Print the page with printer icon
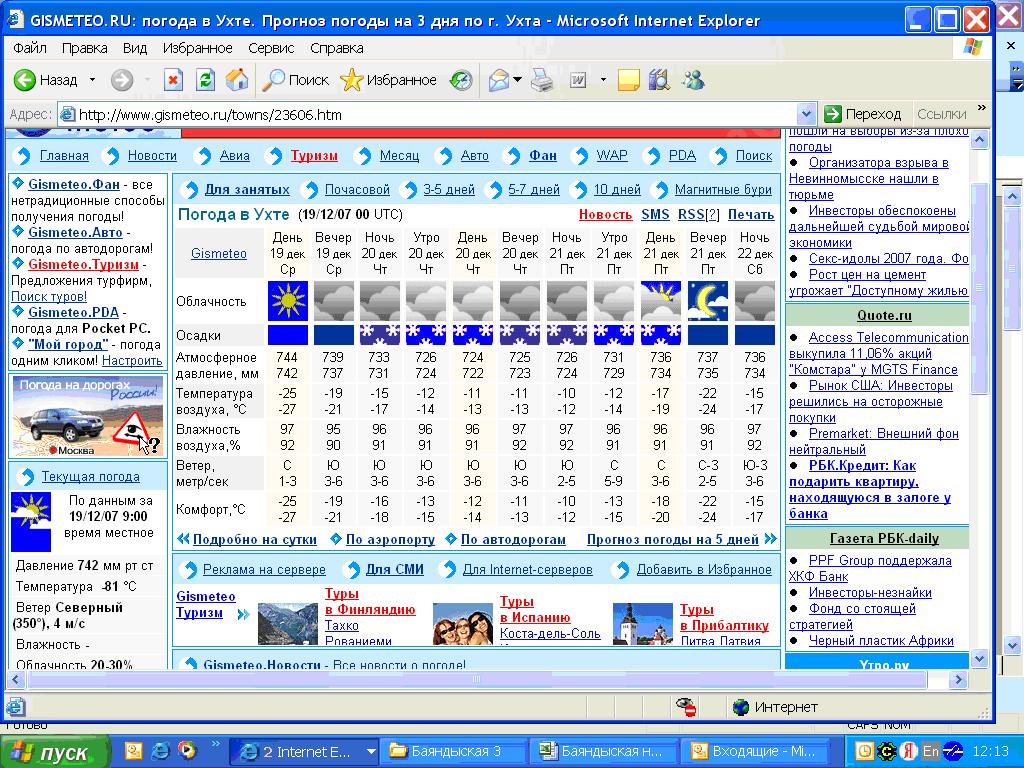The height and width of the screenshot is (768, 1024). [x=541, y=80]
